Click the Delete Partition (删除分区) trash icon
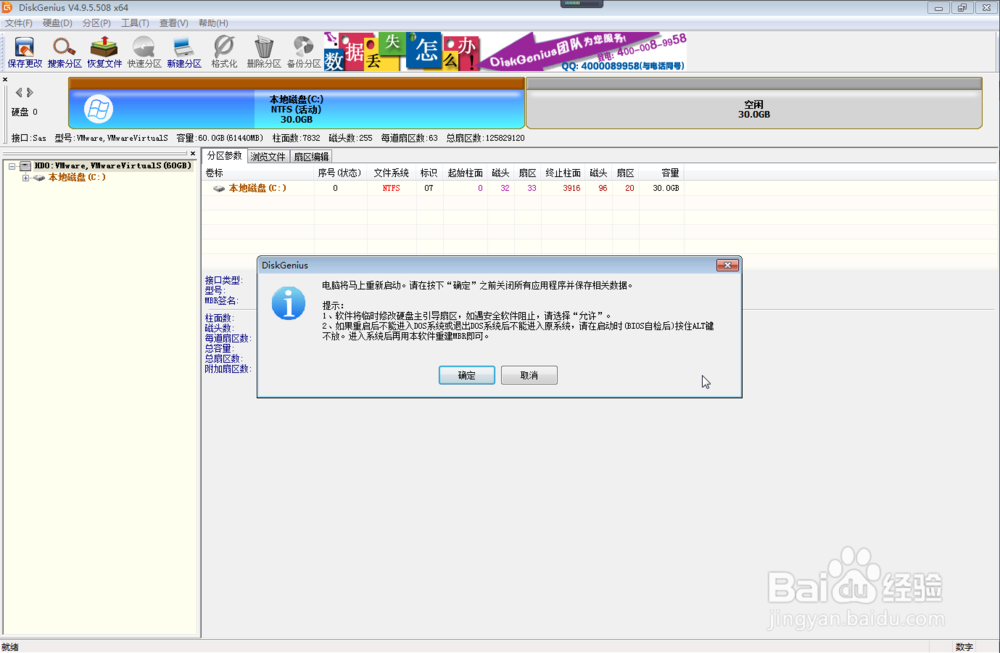Screen dimensions: 1000x653 click(x=263, y=52)
